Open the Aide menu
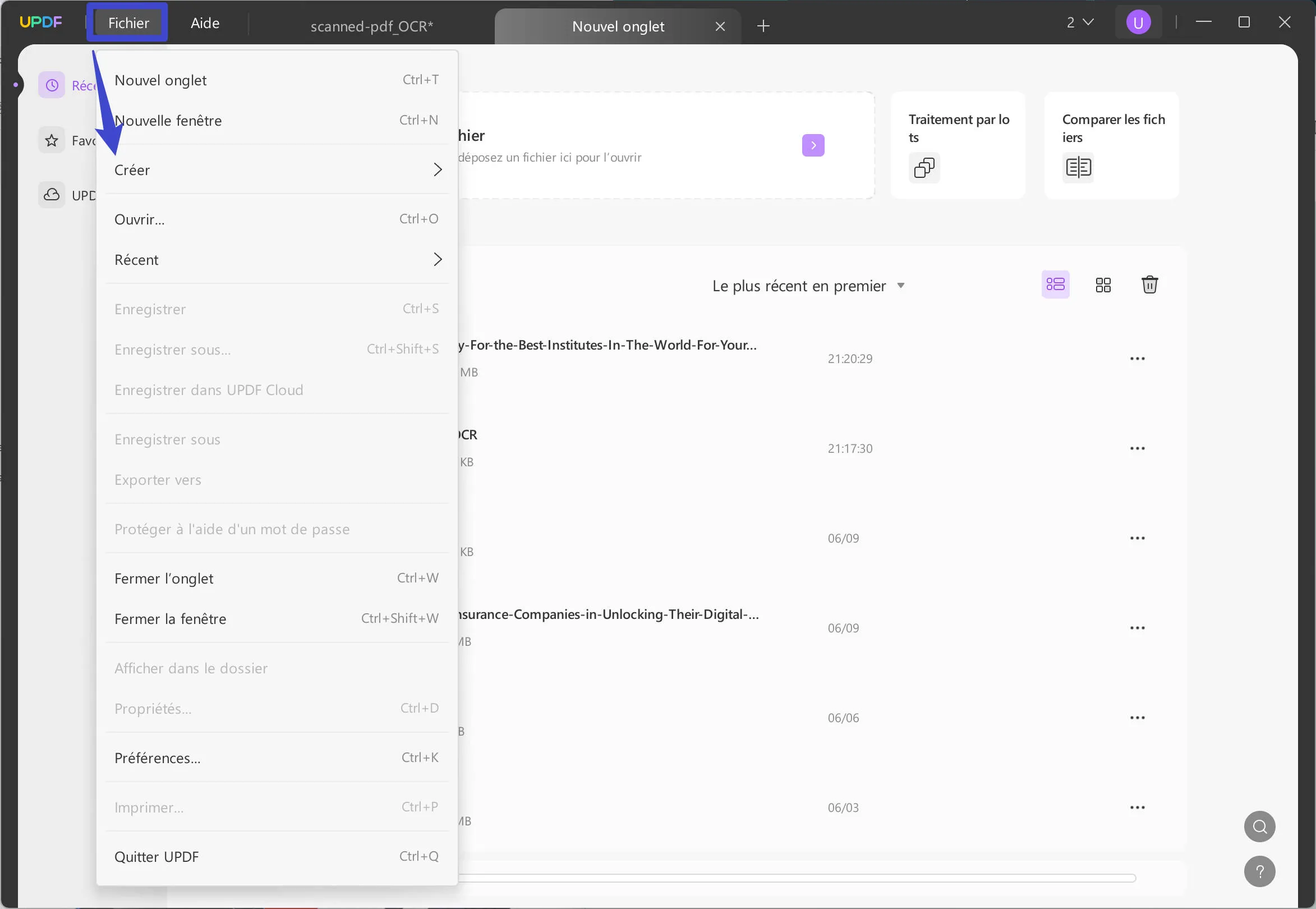This screenshot has width=1316, height=909. tap(205, 23)
